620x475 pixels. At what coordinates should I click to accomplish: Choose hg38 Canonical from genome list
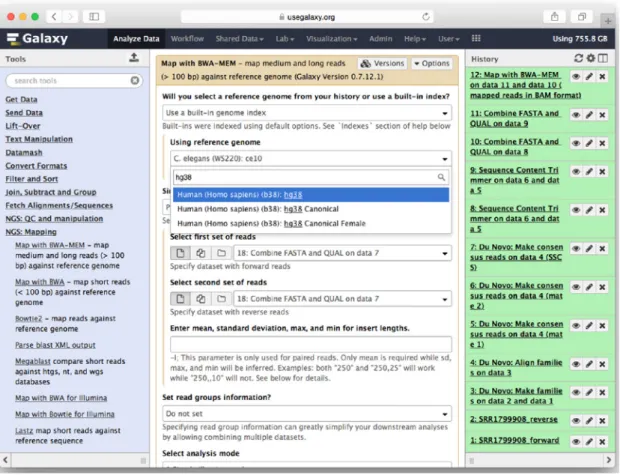311,209
